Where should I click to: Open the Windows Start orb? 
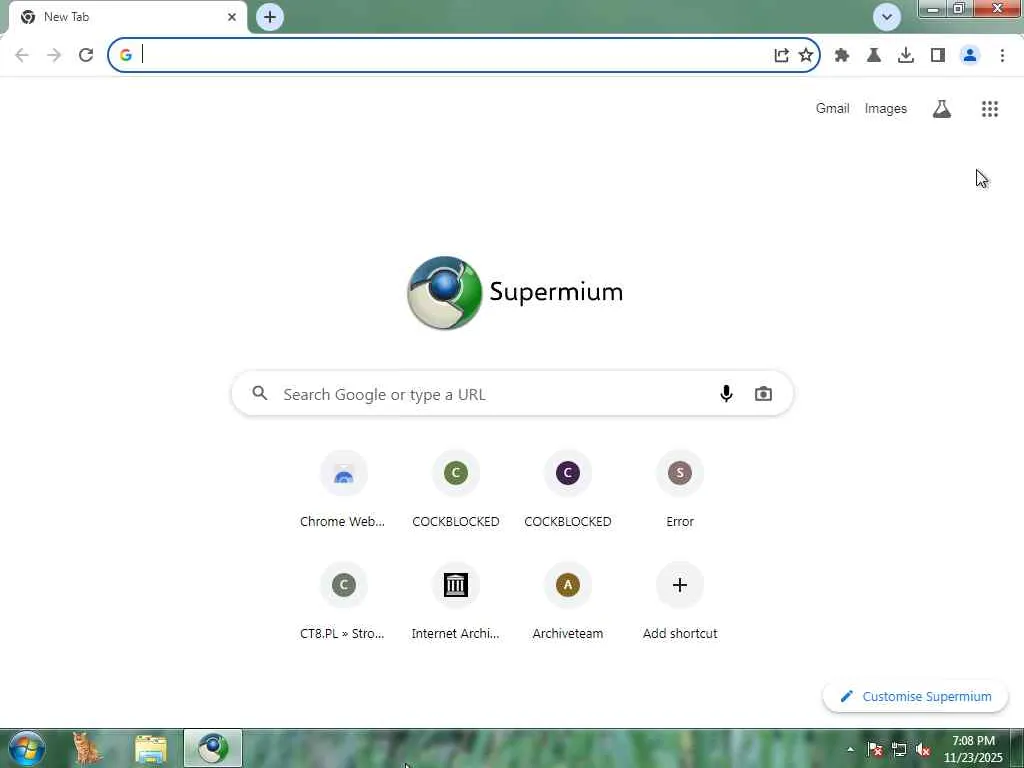[27, 748]
